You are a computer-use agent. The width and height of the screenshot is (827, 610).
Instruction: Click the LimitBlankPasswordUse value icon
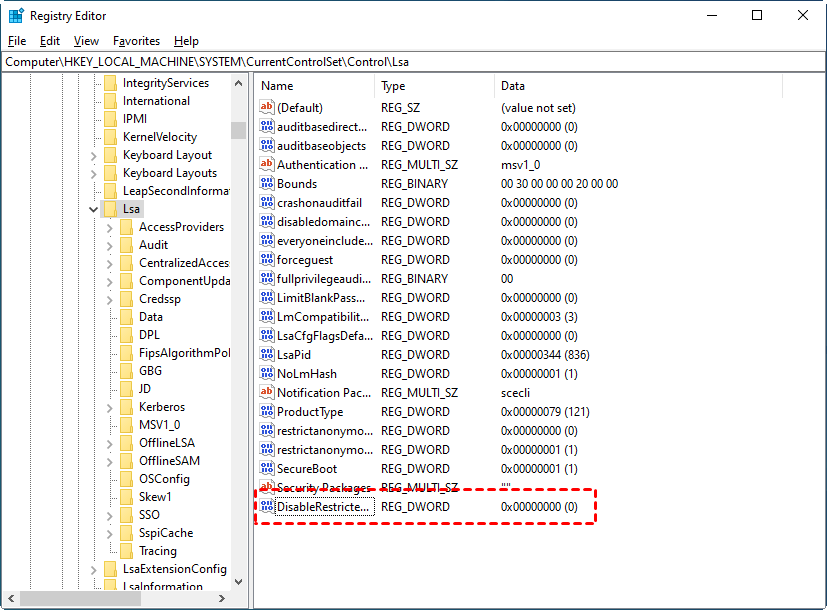[x=267, y=297]
